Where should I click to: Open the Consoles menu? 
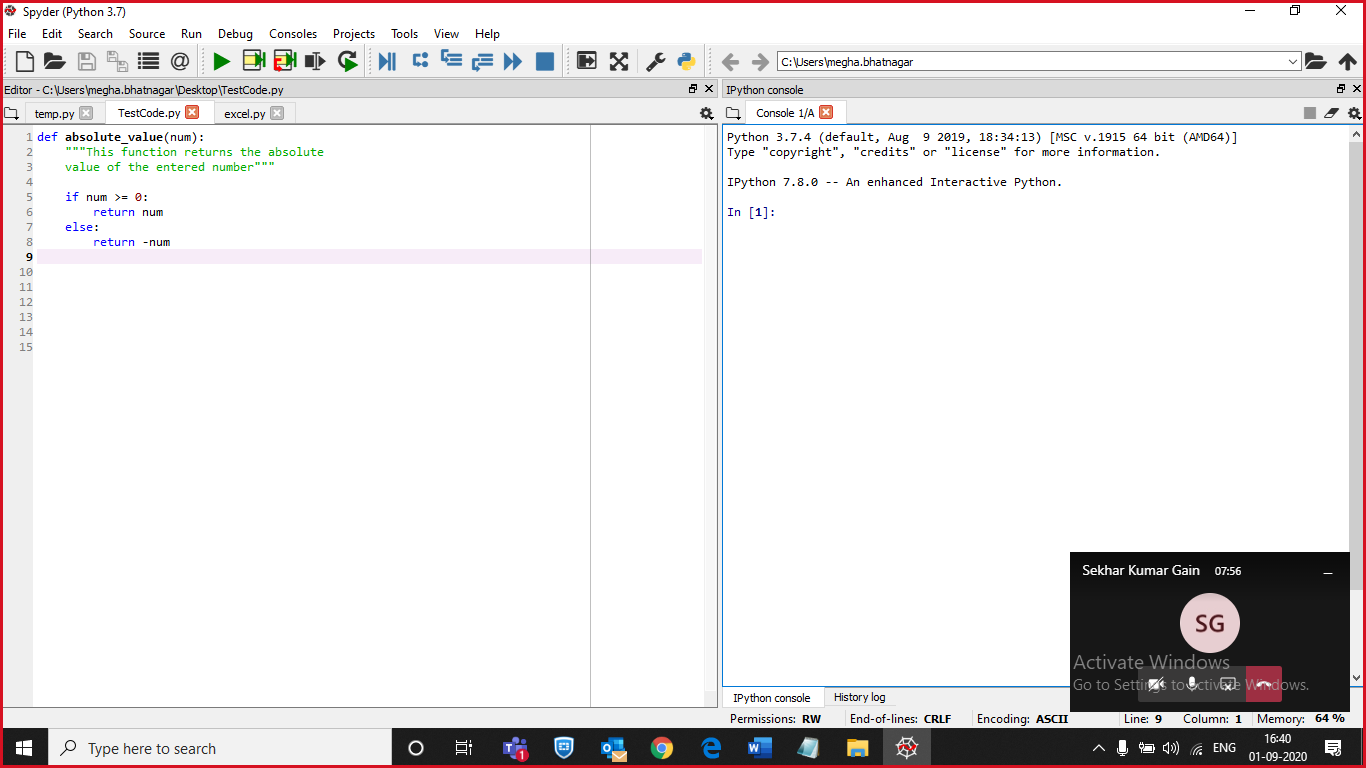(292, 34)
